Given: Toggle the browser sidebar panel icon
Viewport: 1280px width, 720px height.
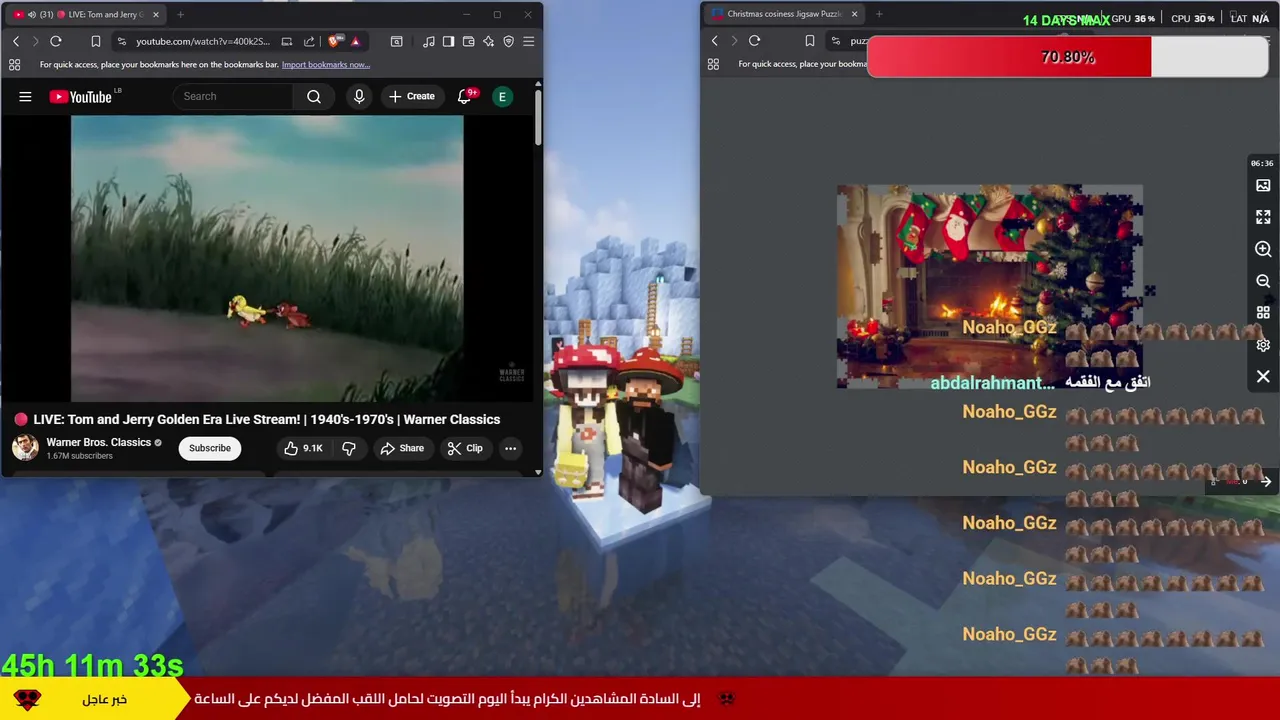Looking at the screenshot, I should pos(448,41).
